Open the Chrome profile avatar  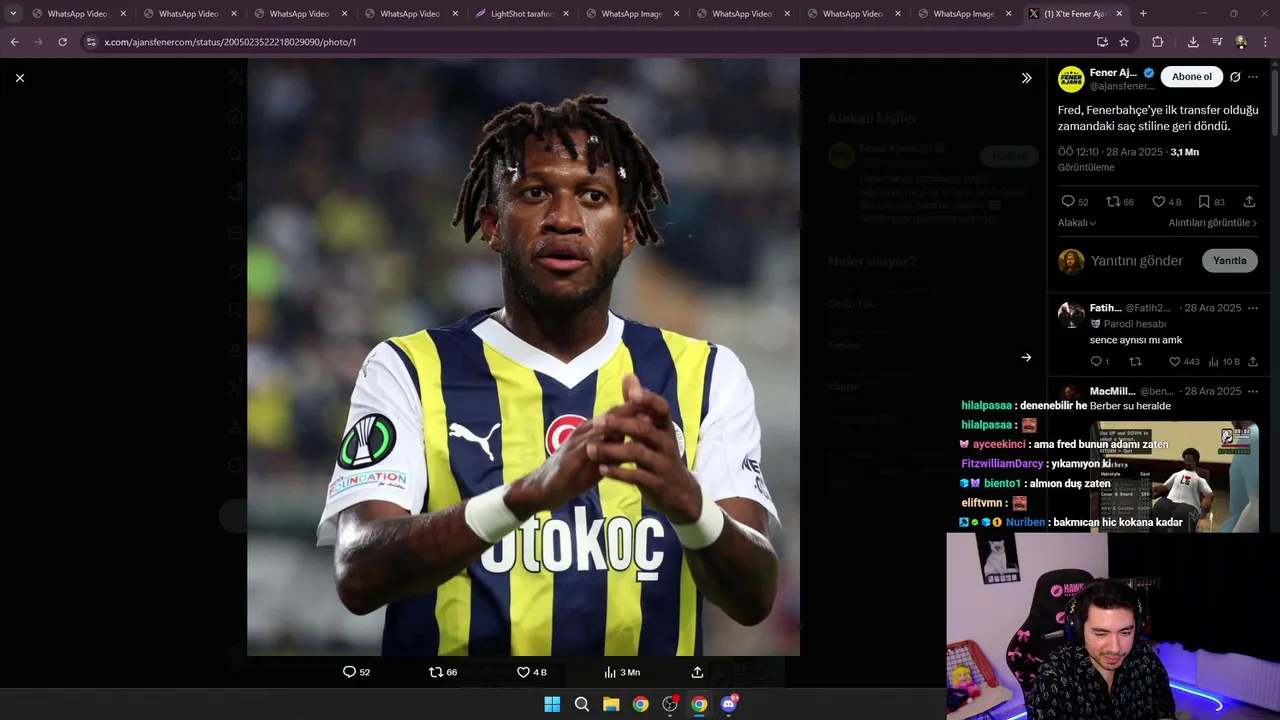[1241, 42]
